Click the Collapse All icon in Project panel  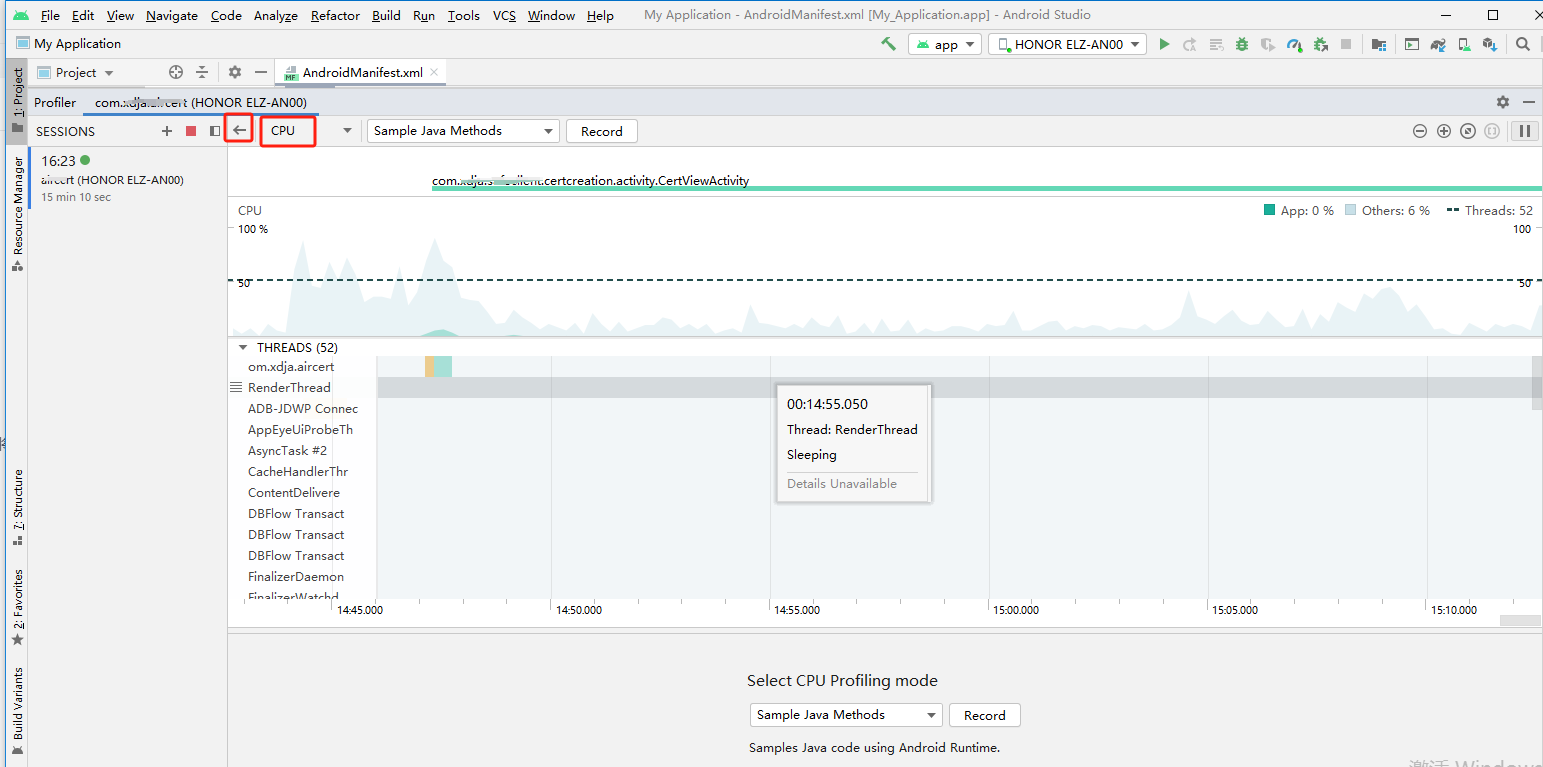click(x=202, y=72)
